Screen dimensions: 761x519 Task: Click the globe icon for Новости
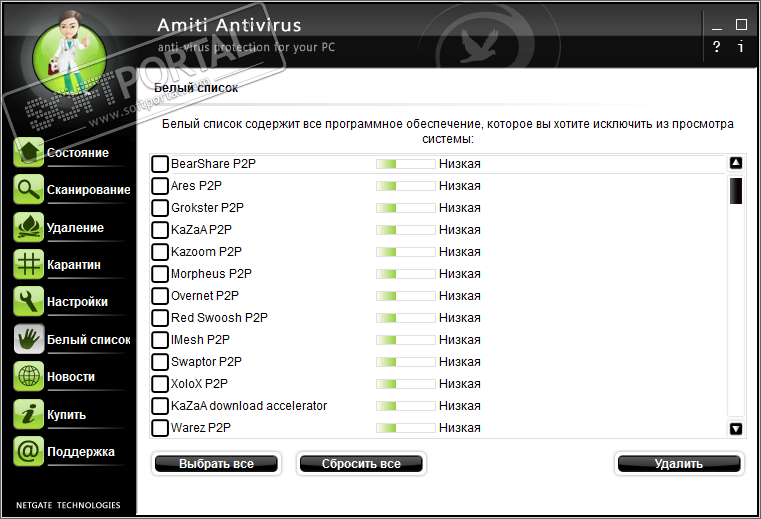click(29, 377)
